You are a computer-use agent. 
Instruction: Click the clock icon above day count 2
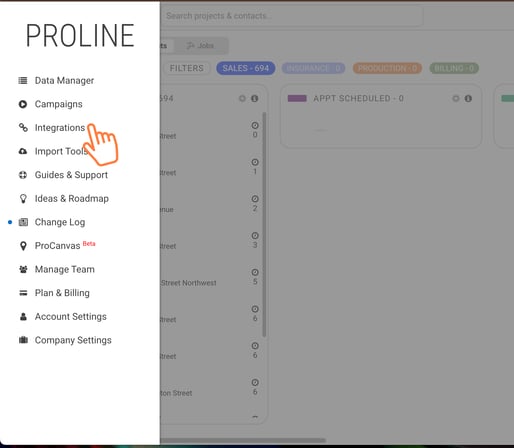(255, 199)
